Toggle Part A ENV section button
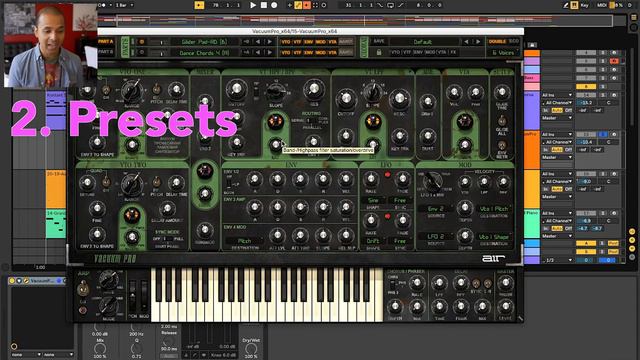 [309, 42]
